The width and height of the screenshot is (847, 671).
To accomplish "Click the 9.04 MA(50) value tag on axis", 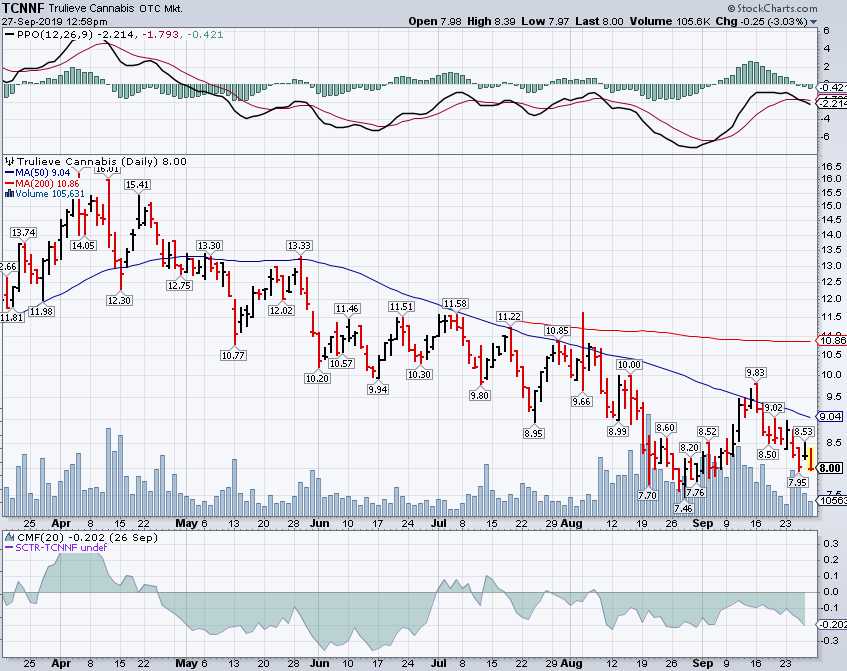I will [831, 416].
